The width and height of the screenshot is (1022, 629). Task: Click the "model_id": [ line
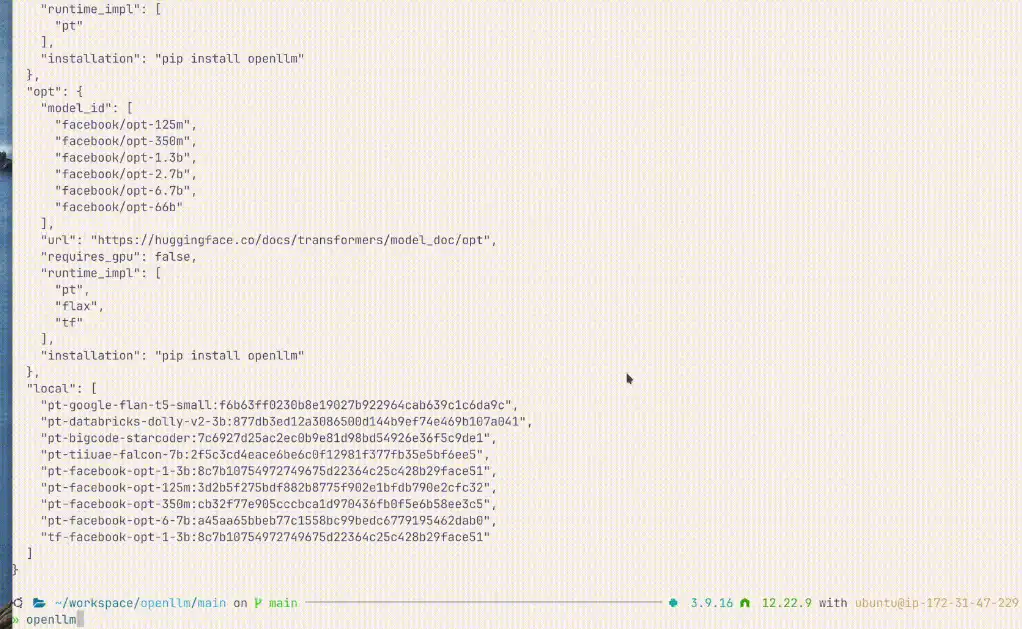(x=87, y=108)
